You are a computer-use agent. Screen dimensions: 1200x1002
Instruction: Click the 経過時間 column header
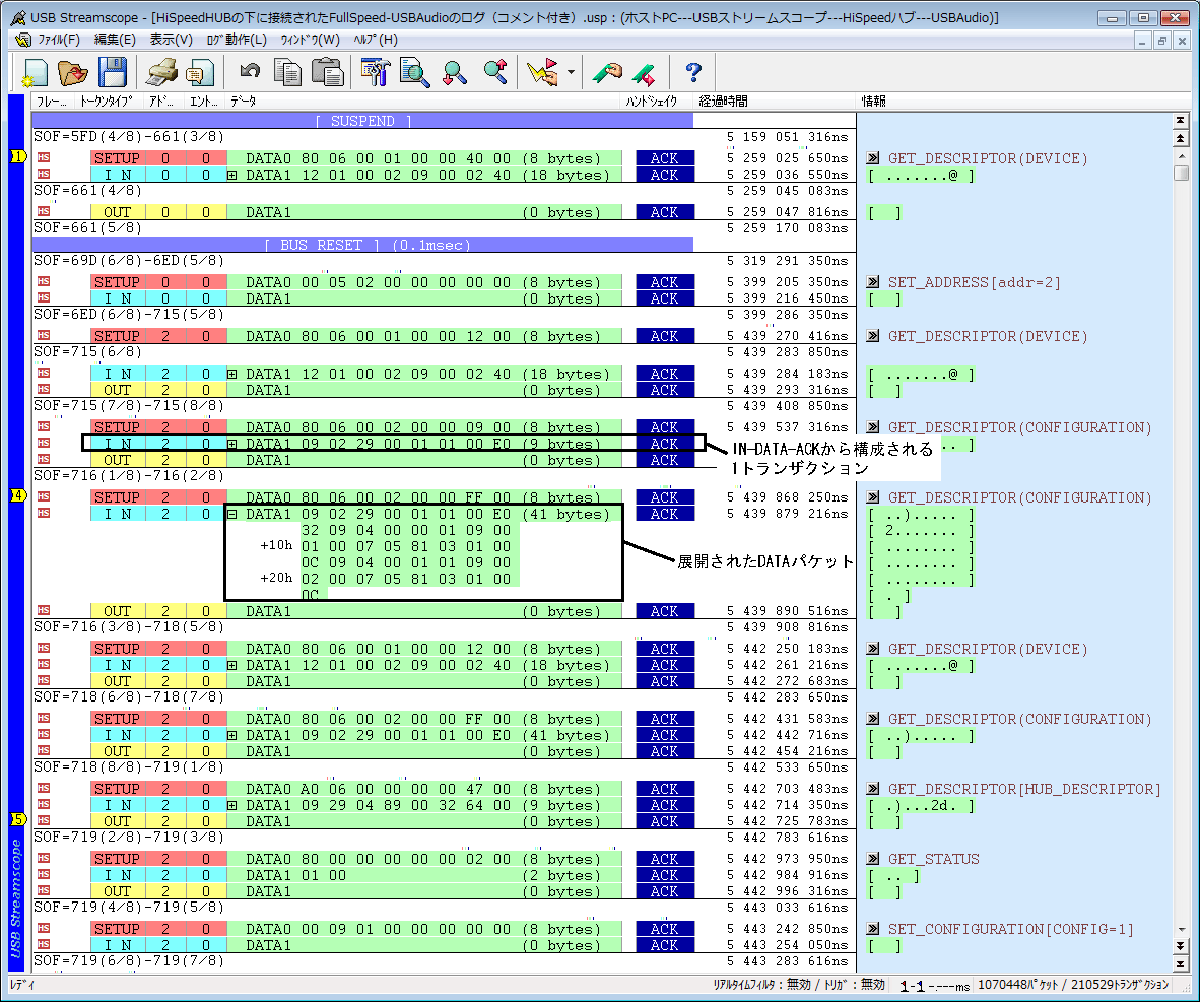(x=723, y=102)
